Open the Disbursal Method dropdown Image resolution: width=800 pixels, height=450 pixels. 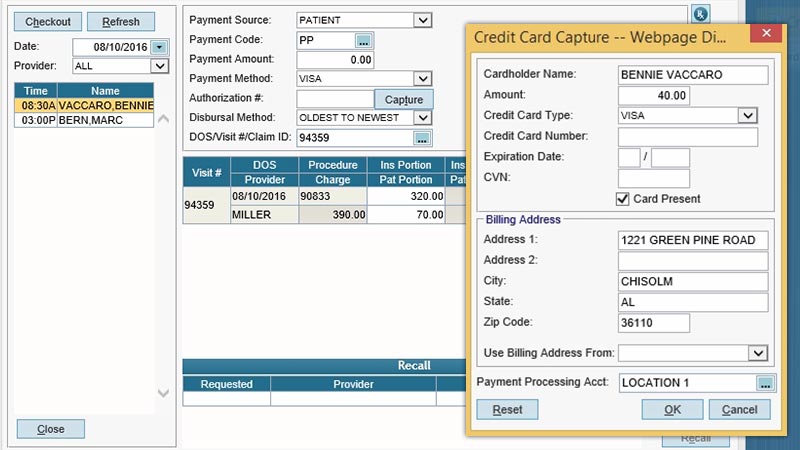(422, 118)
